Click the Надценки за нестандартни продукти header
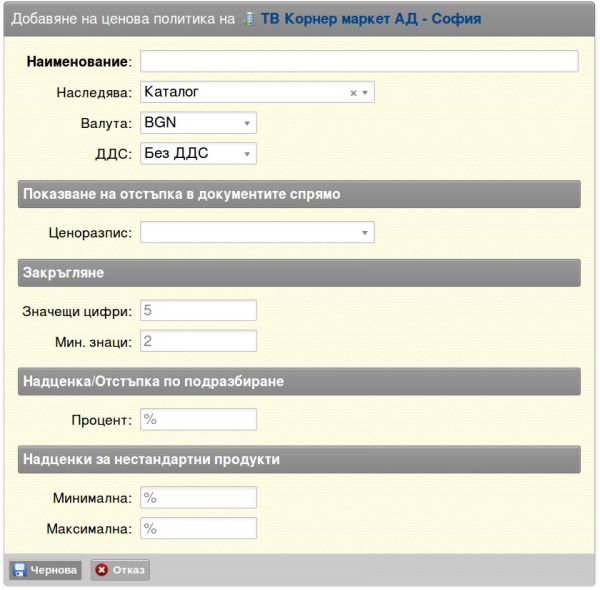 (x=299, y=459)
